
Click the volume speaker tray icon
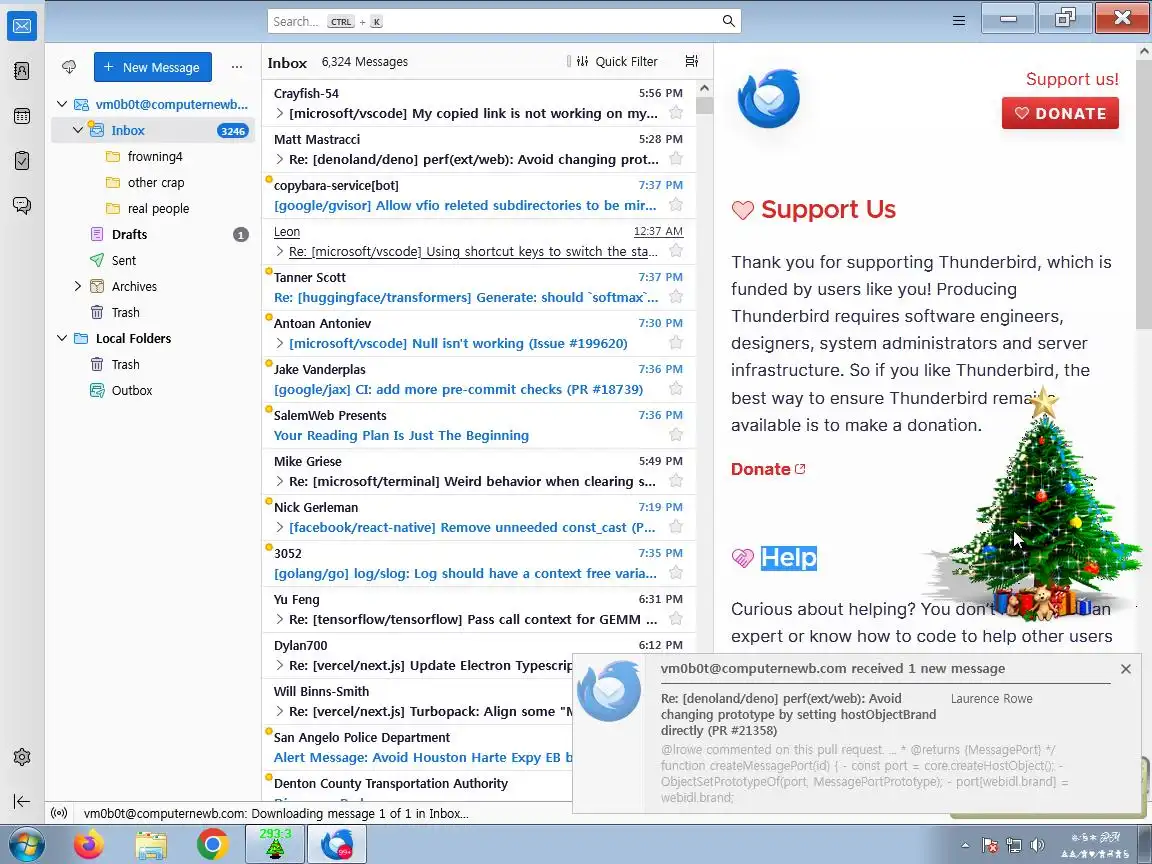[x=1037, y=845]
